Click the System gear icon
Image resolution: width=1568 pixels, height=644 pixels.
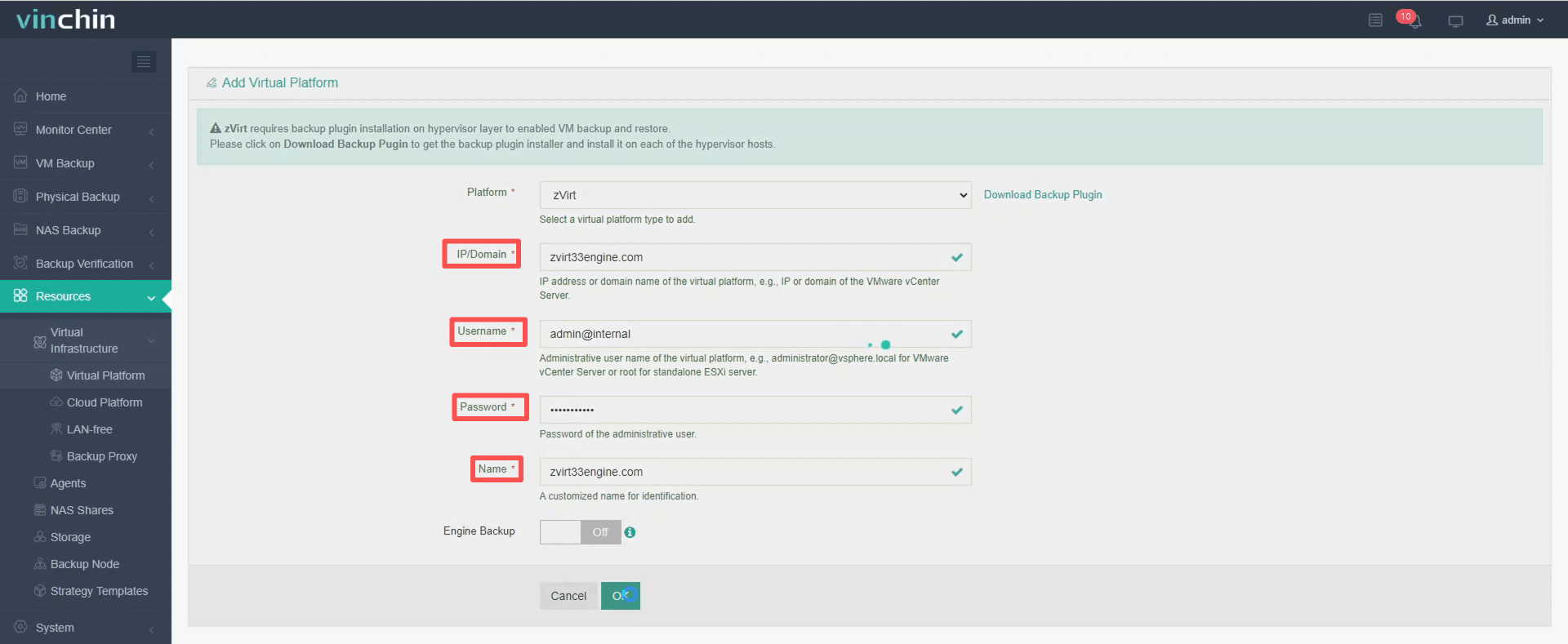[x=20, y=627]
